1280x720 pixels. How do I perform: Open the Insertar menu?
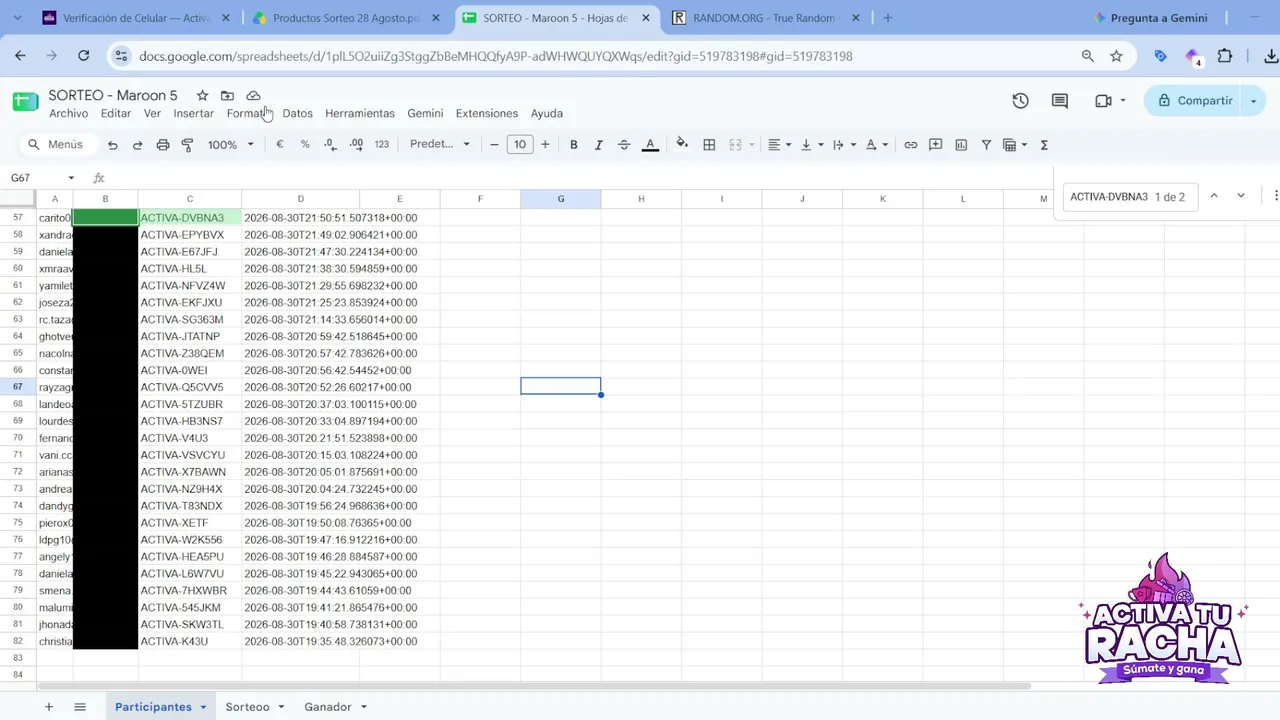click(x=193, y=114)
